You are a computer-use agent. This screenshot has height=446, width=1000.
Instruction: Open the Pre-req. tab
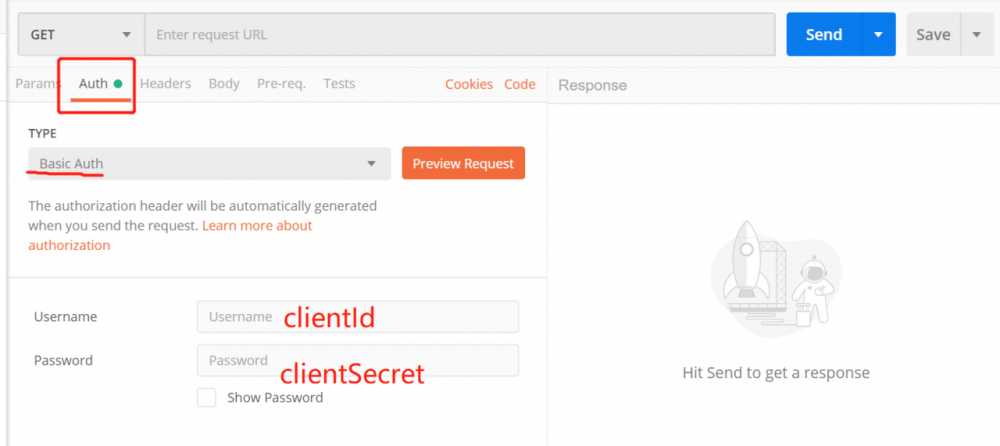(281, 84)
